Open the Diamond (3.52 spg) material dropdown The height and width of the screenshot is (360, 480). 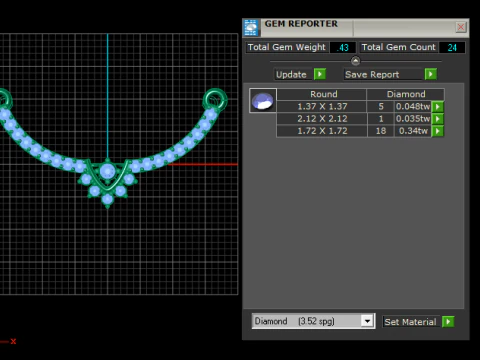pyautogui.click(x=313, y=321)
